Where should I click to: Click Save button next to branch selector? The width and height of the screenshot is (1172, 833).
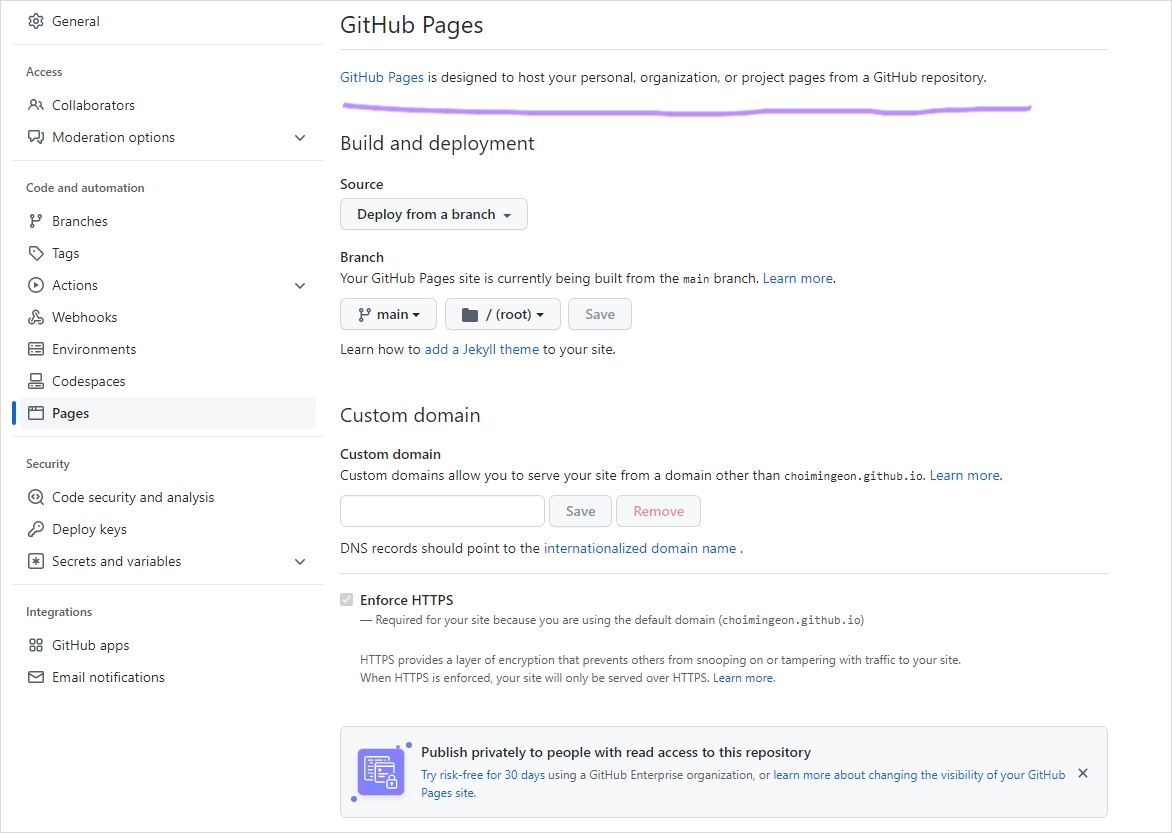tap(599, 314)
